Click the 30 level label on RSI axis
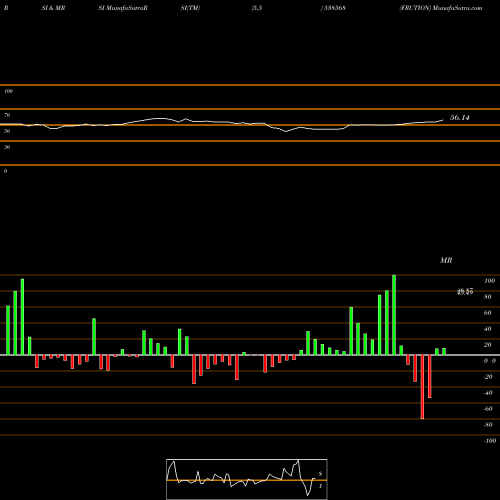Viewport: 500px width, 500px height. pos(7,147)
